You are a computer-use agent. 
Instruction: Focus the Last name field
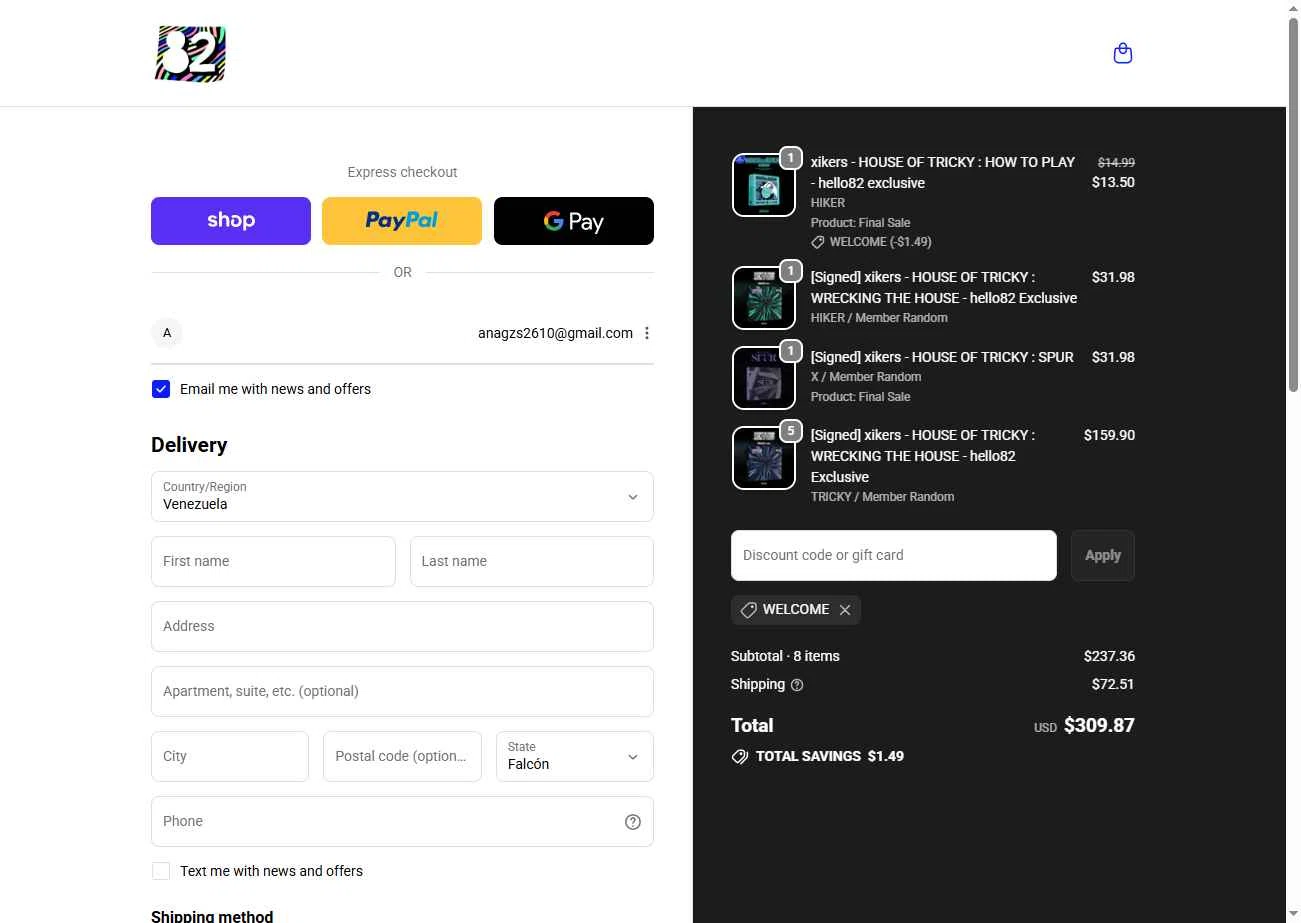click(x=532, y=562)
